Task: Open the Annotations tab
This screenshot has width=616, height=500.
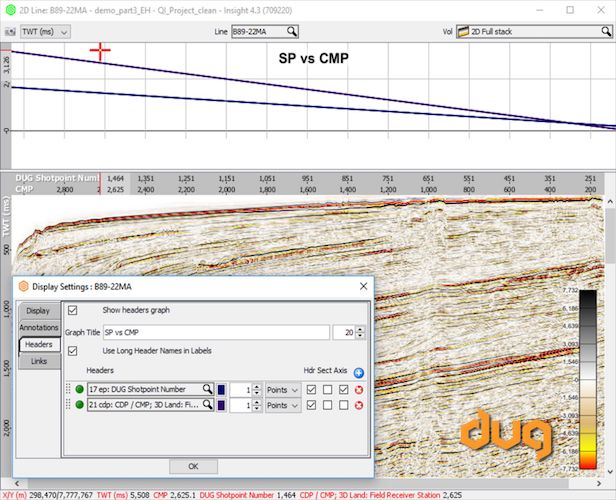Action: [x=39, y=327]
